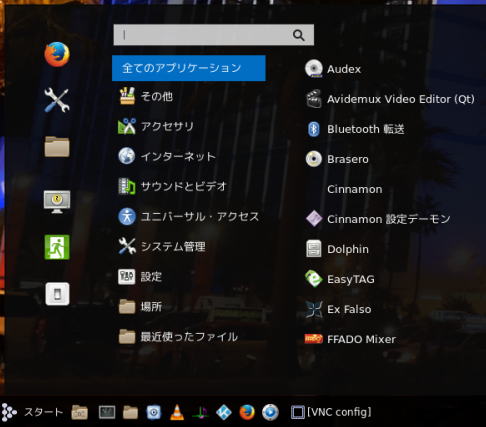The width and height of the screenshot is (486, 427).
Task: Click the スタート menu button
Action: pyautogui.click(x=32, y=412)
